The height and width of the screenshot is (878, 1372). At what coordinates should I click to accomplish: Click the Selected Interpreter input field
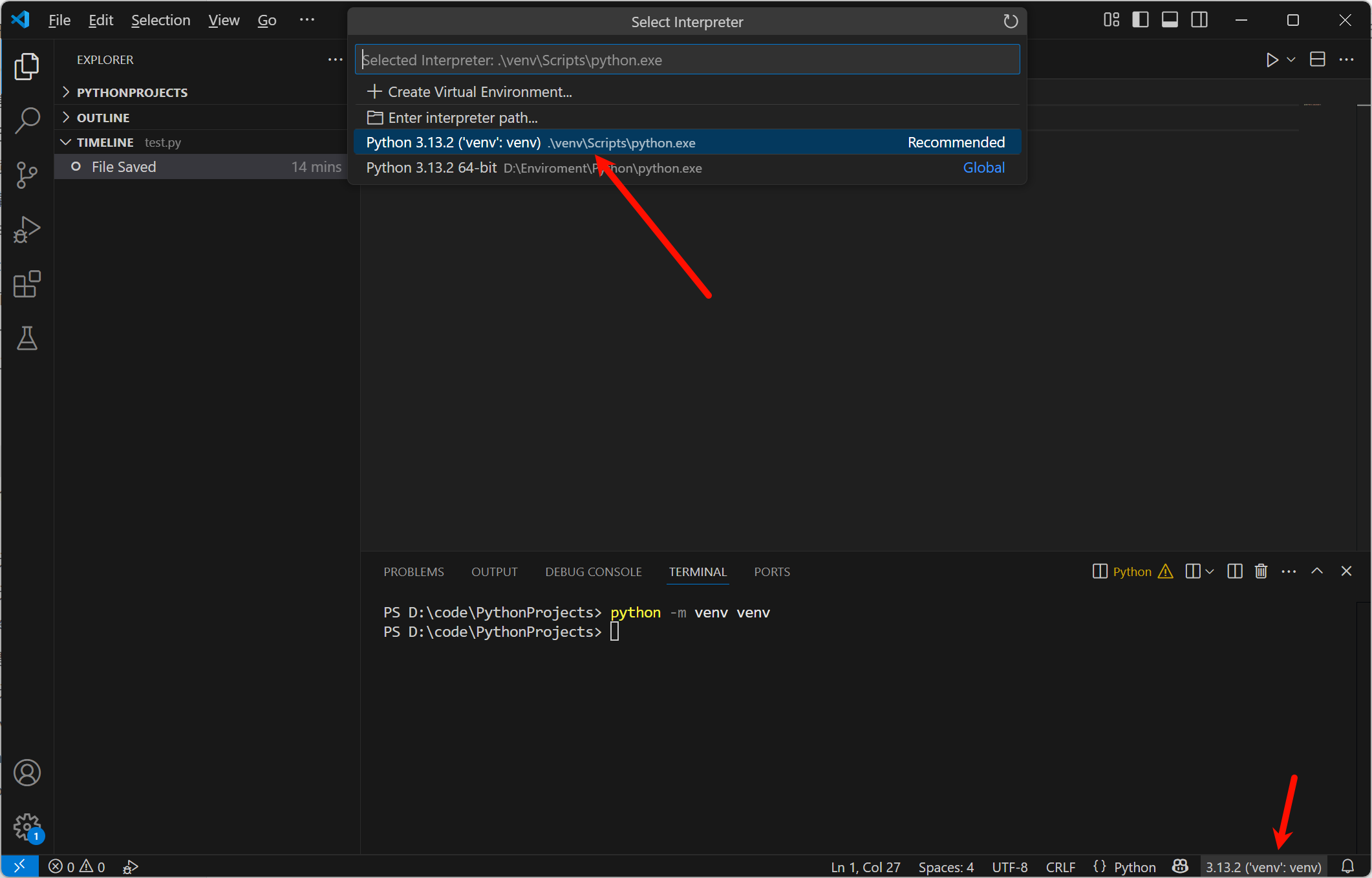click(687, 60)
